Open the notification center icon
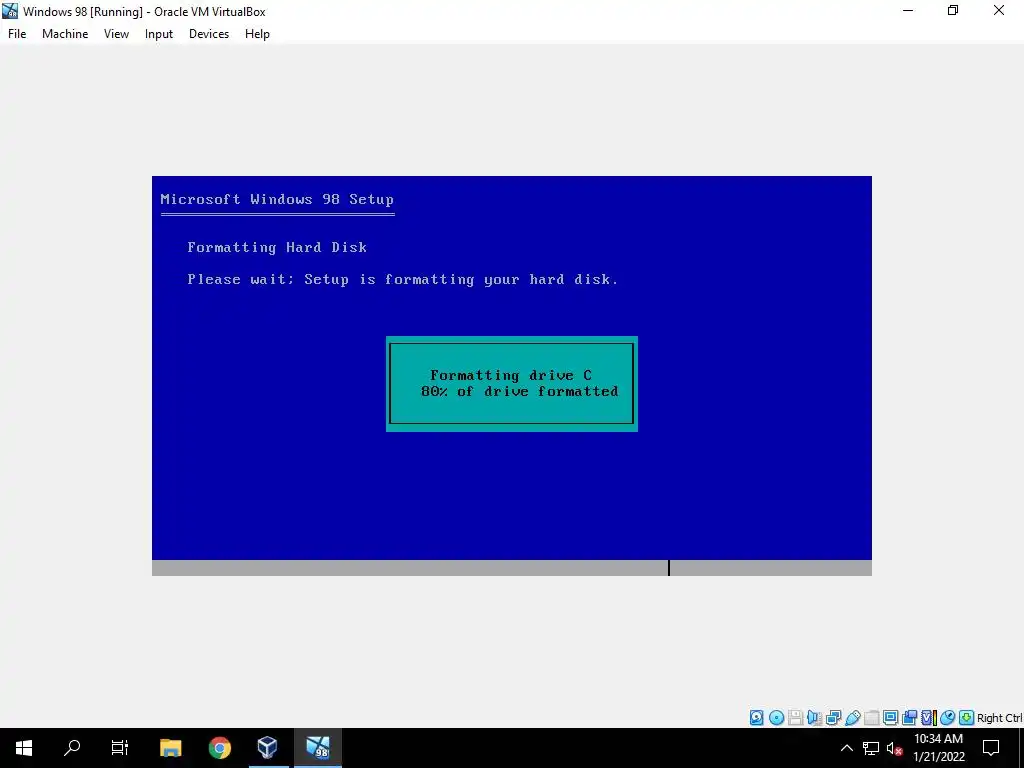Screen dimensions: 1024x768 [x=991, y=748]
